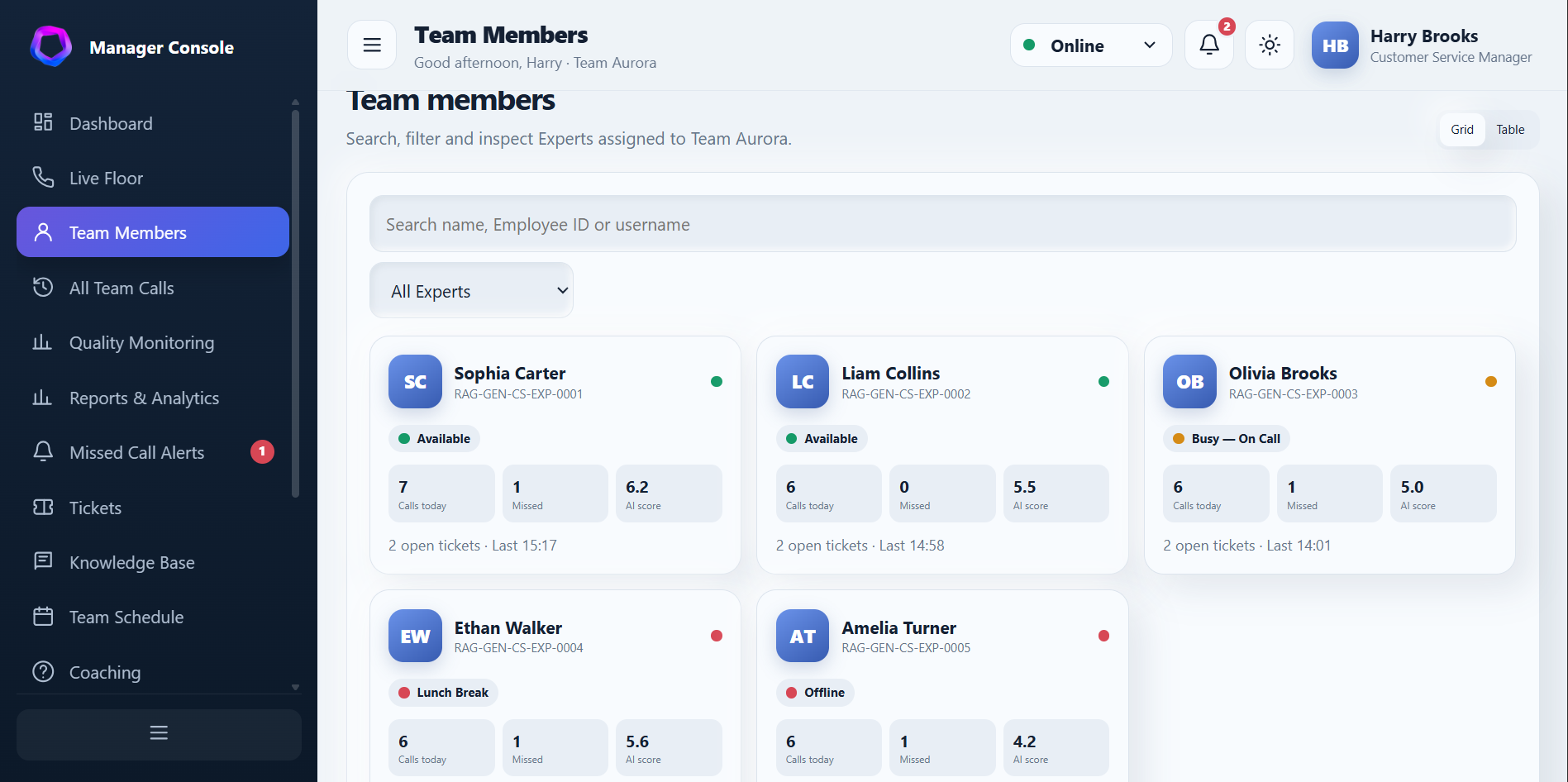Click the Manager Console logo icon
The width and height of the screenshot is (1568, 782).
point(51,46)
